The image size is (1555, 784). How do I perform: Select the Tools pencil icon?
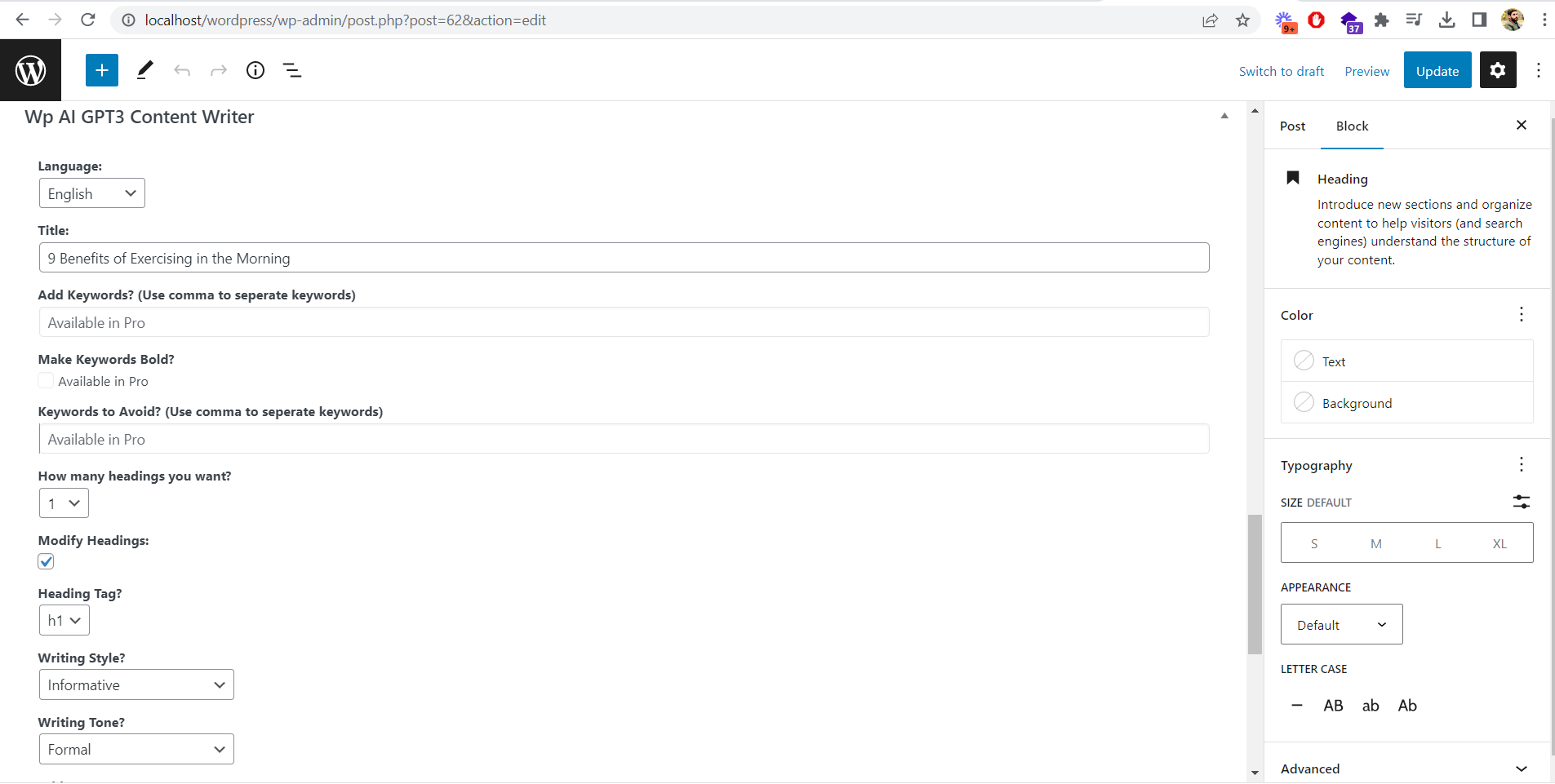coord(144,70)
